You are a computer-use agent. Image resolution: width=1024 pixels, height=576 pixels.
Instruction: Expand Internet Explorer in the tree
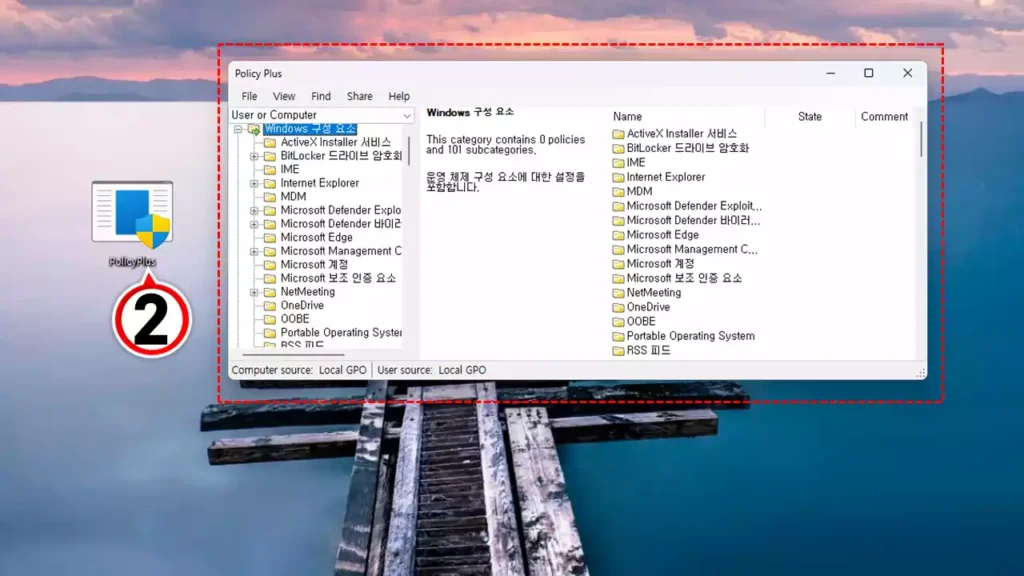click(x=254, y=184)
